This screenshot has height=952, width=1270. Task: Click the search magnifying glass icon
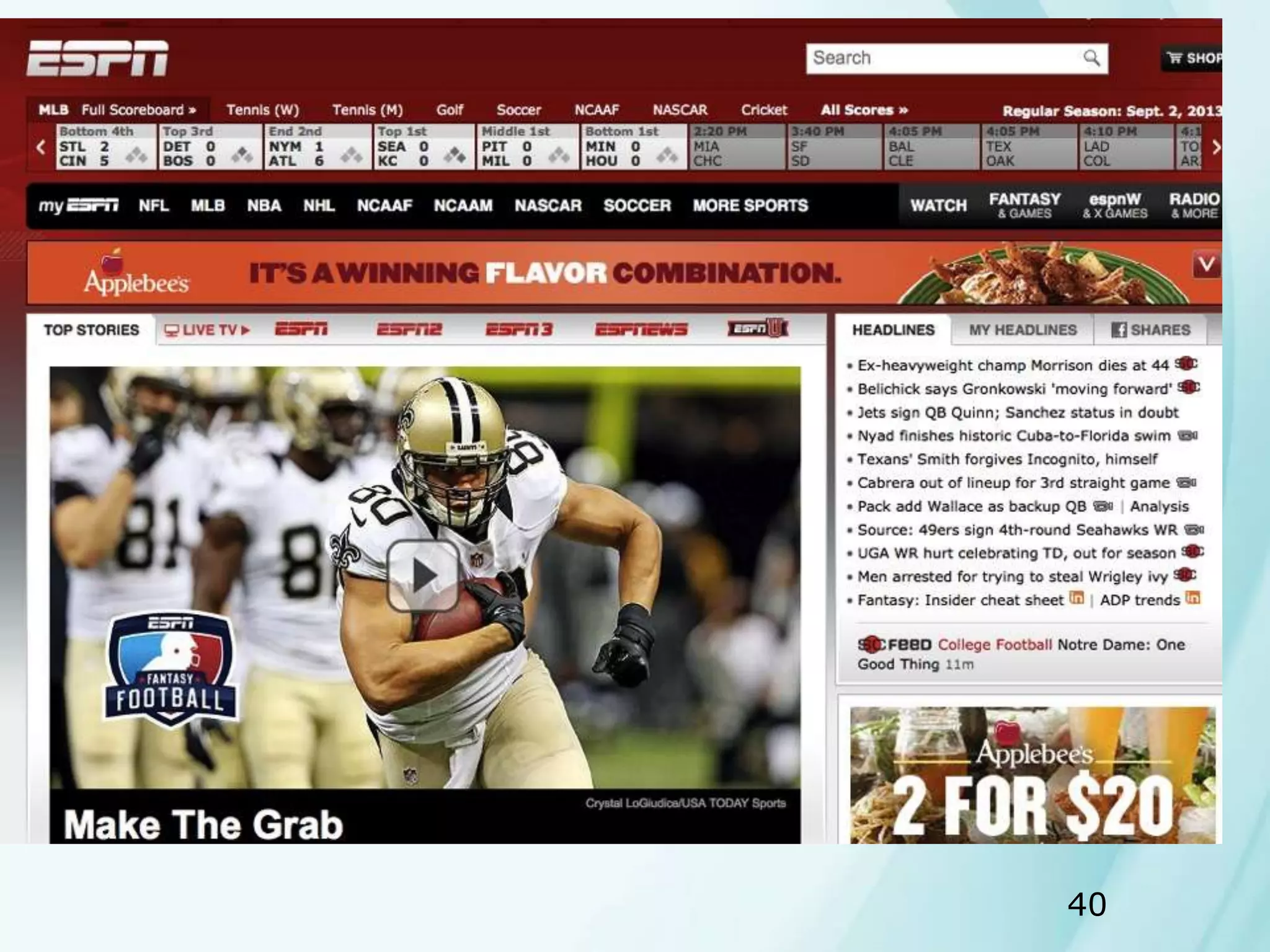tap(1091, 58)
